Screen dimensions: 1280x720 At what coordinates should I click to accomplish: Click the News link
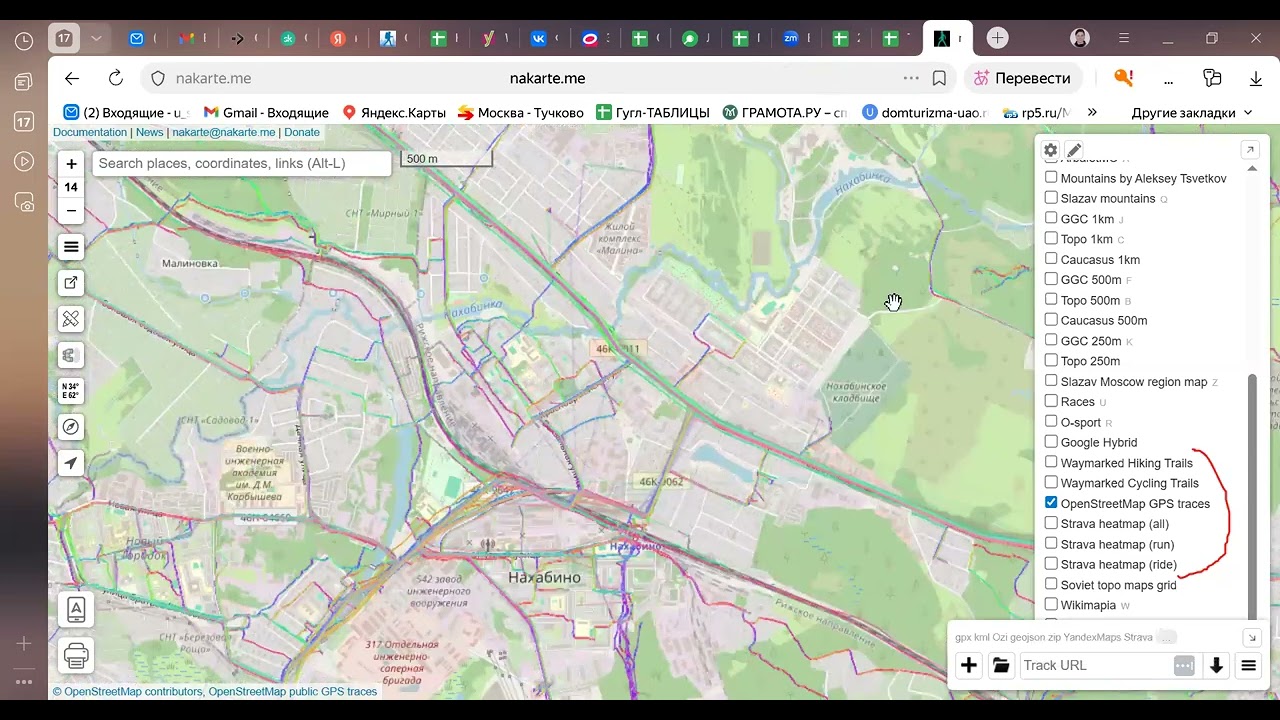tap(150, 132)
